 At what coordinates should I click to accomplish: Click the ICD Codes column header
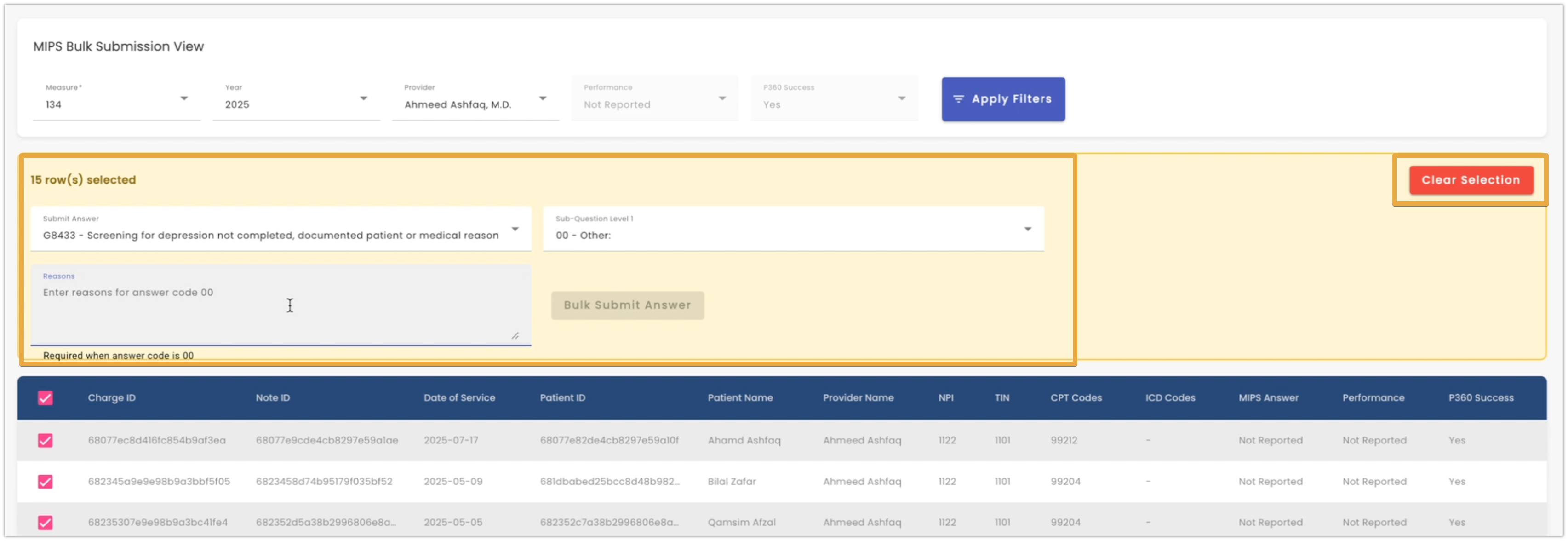coord(1170,398)
